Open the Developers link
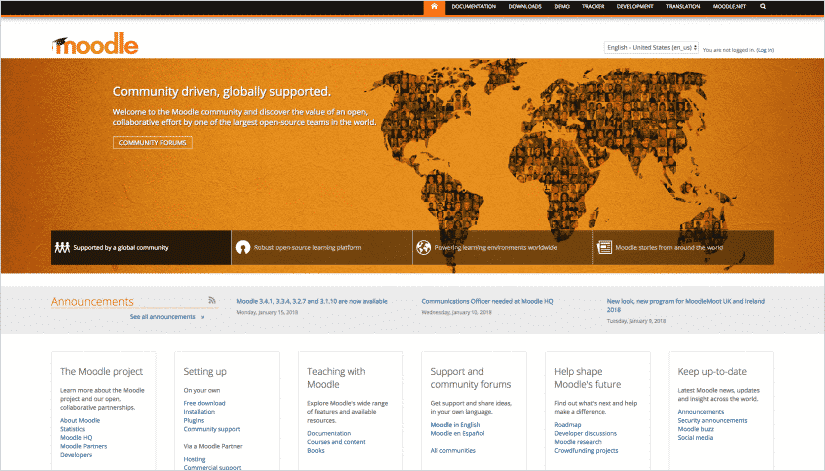This screenshot has width=825, height=471. click(76, 455)
